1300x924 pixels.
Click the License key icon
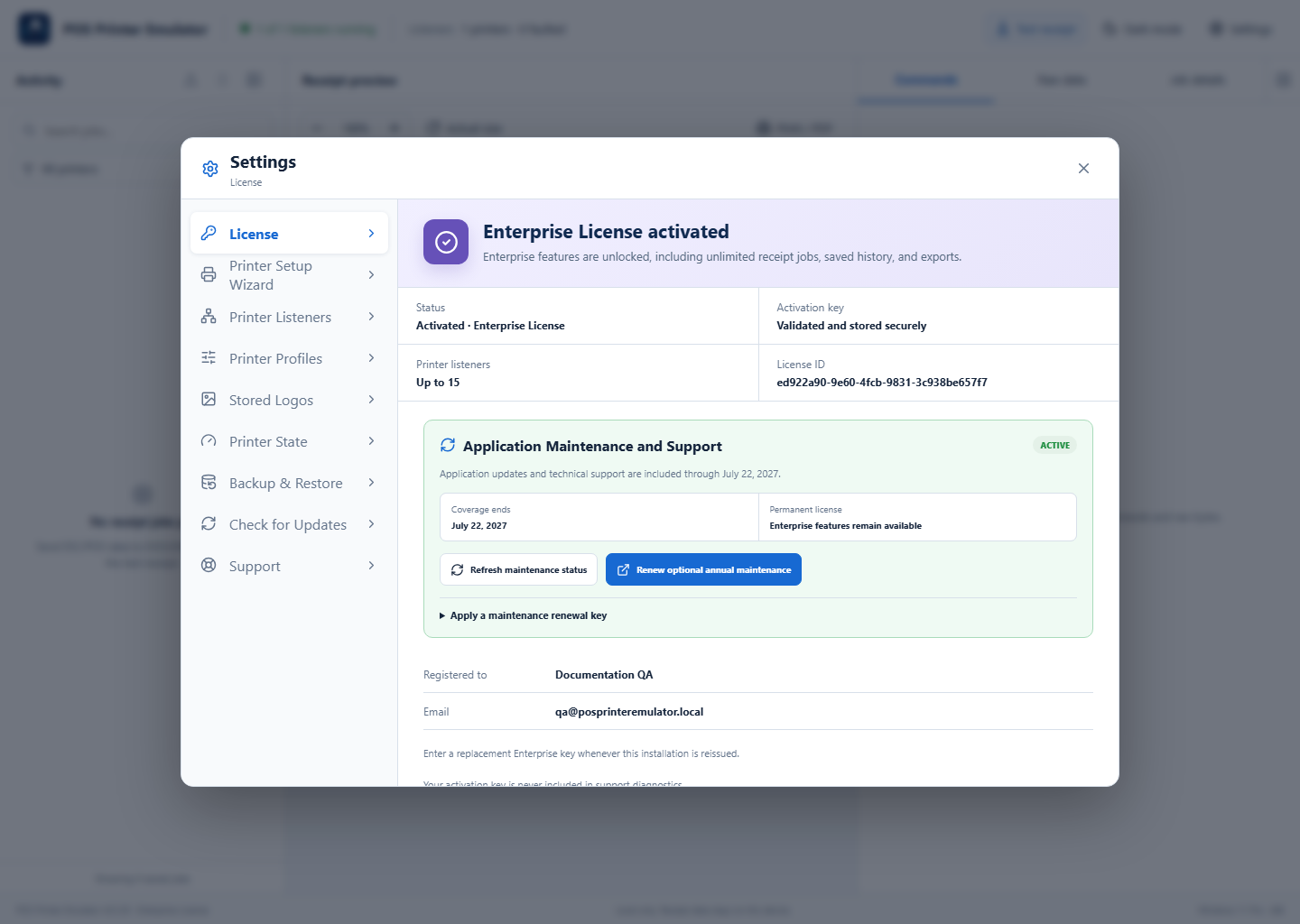[209, 233]
